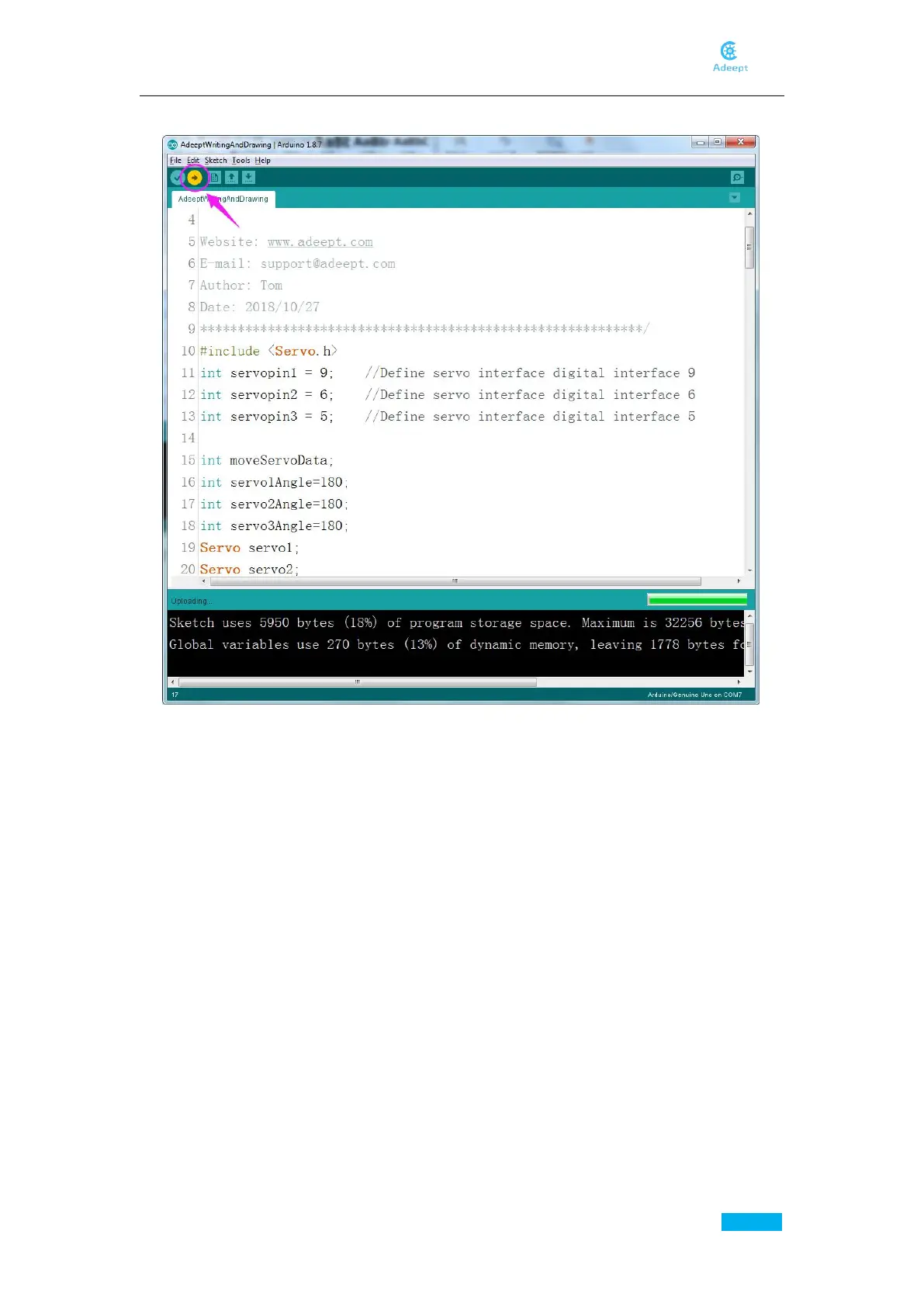Open the Serial Monitor icon

point(737,178)
